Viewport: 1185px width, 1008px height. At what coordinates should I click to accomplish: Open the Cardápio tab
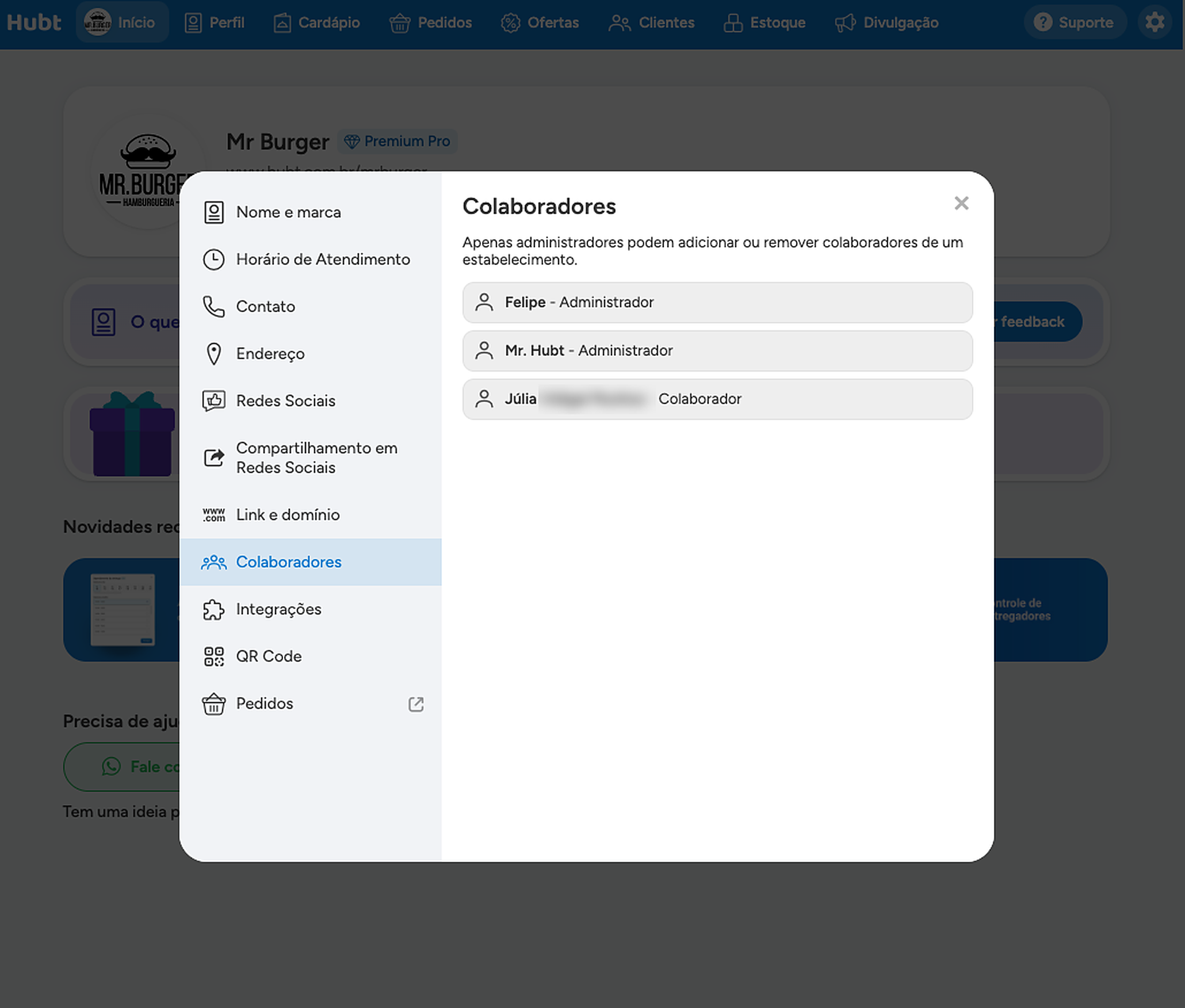point(316,23)
